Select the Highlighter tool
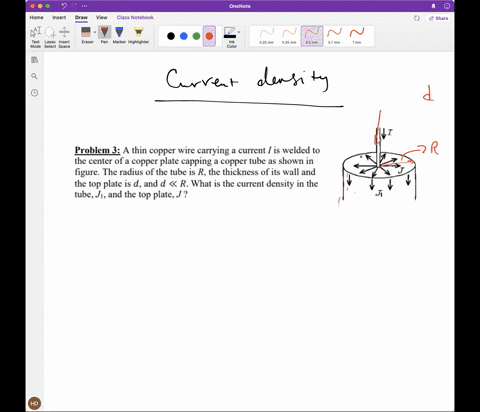The height and width of the screenshot is (412, 480). pos(138,35)
